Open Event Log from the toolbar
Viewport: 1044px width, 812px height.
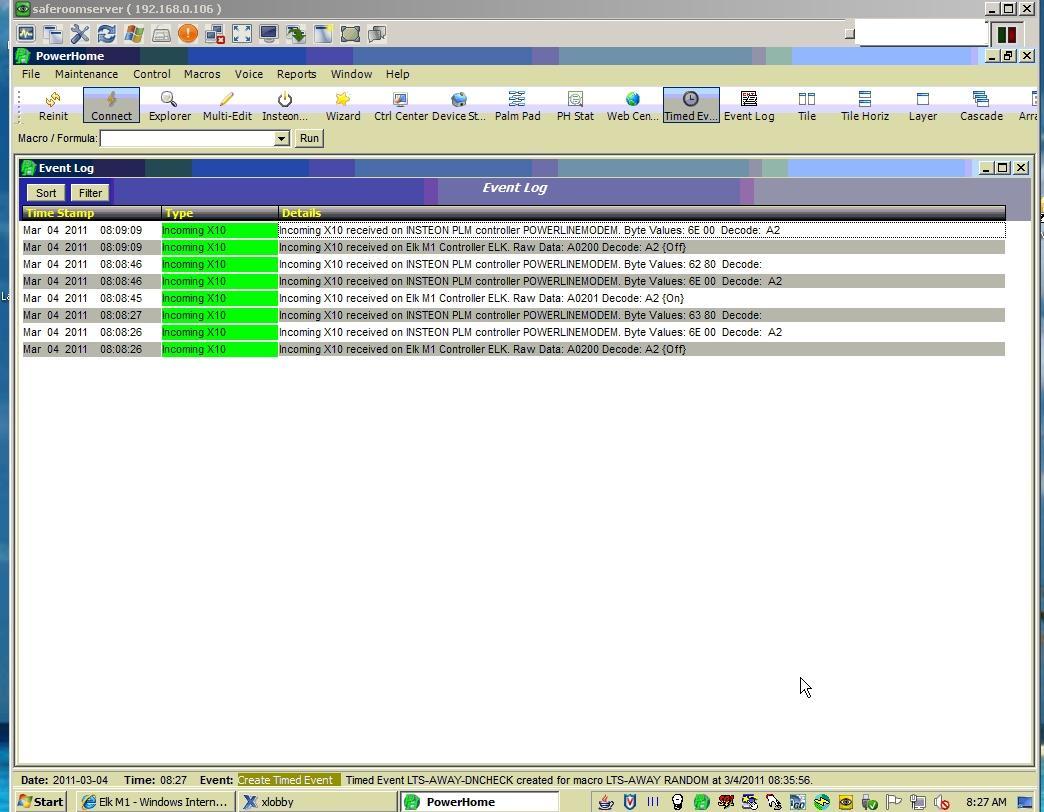pos(749,106)
